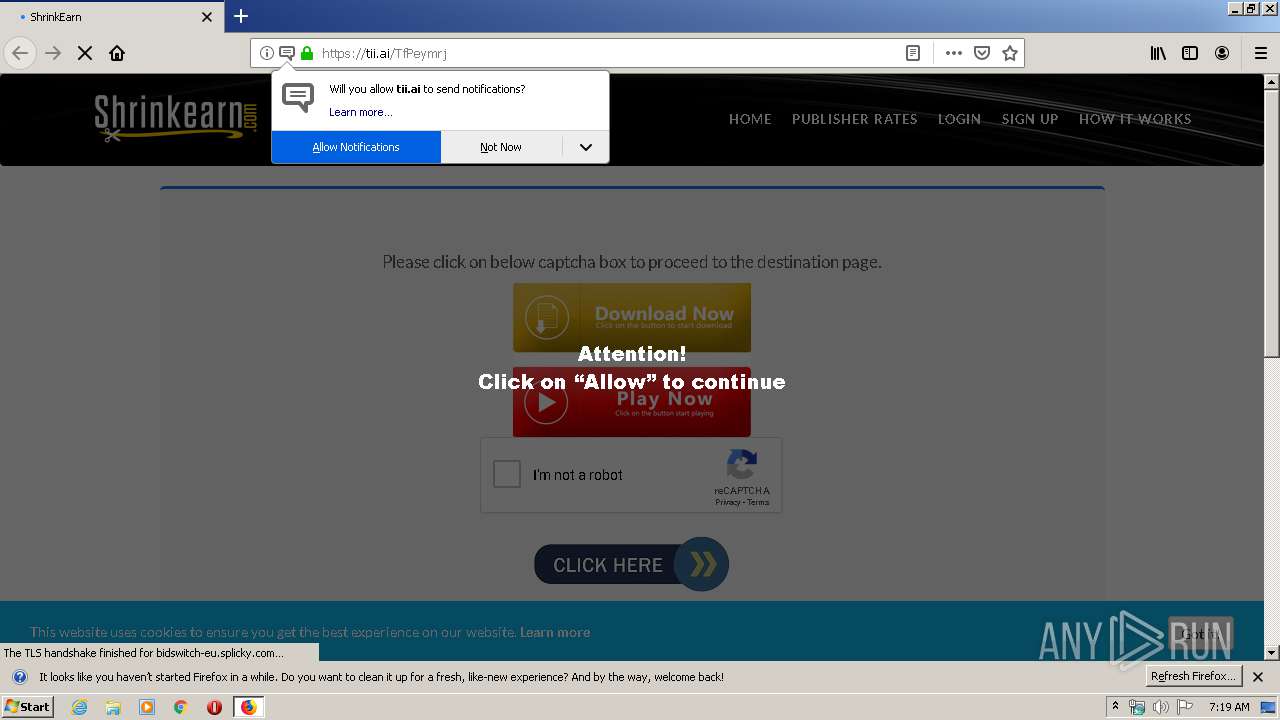This screenshot has width=1280, height=720.
Task: Open SIGN UP in site navigation
Action: click(1030, 119)
